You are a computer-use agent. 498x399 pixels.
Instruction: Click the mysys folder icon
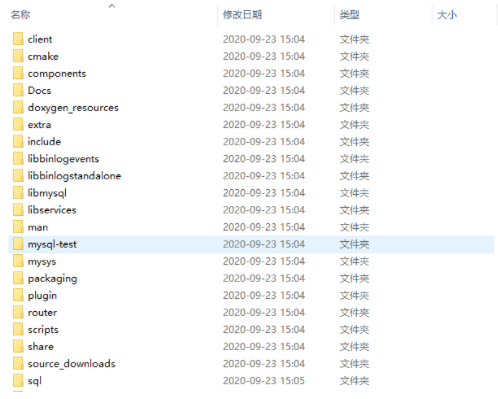coord(18,261)
